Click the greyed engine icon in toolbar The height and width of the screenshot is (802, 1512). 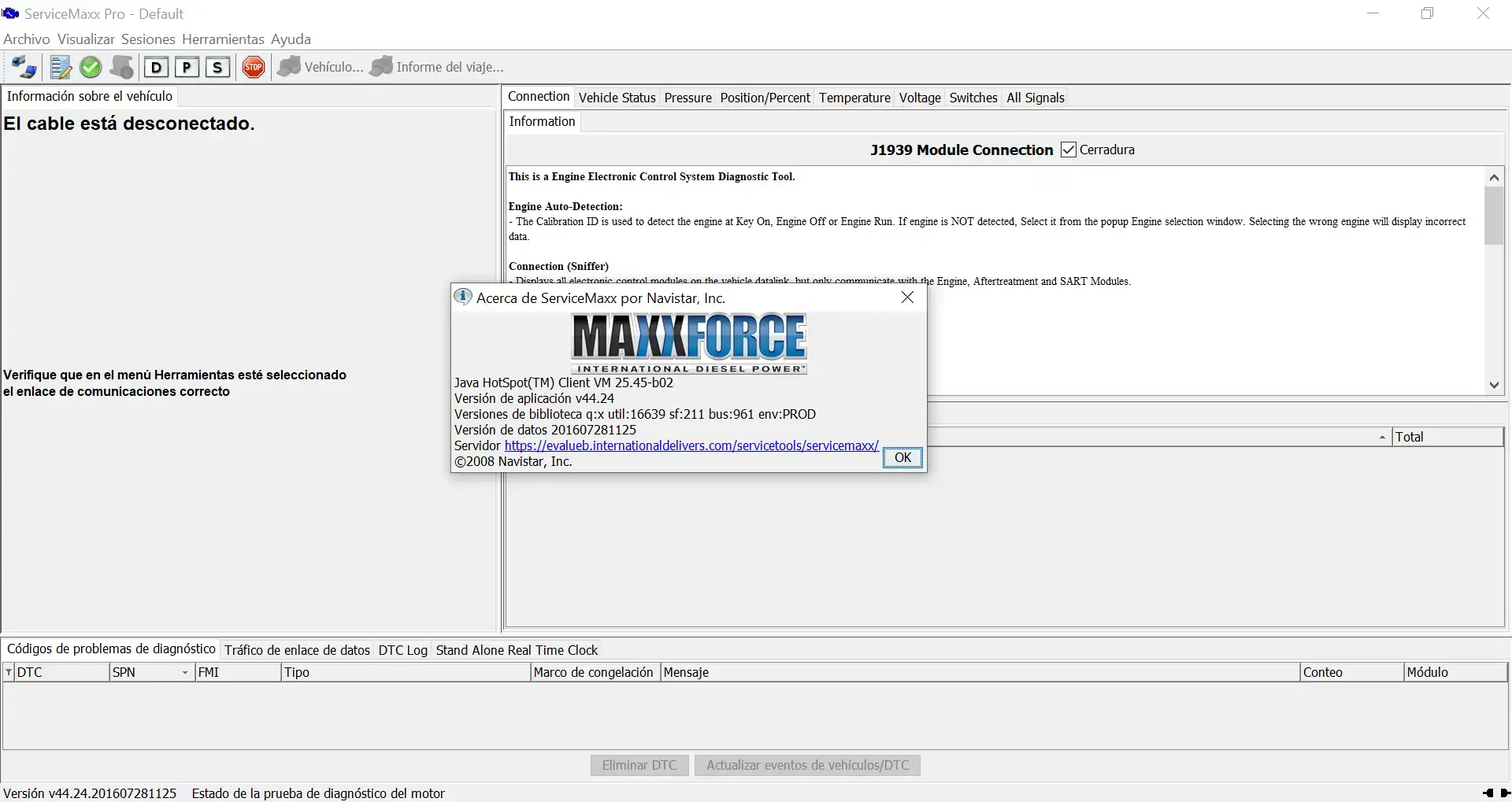[x=121, y=68]
